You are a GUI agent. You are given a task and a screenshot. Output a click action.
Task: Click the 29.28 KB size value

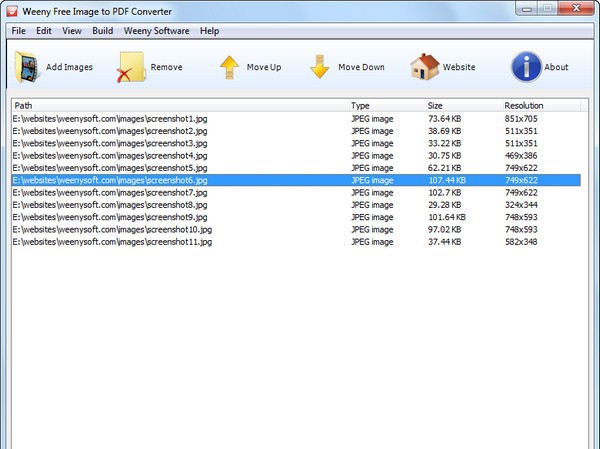coord(444,204)
